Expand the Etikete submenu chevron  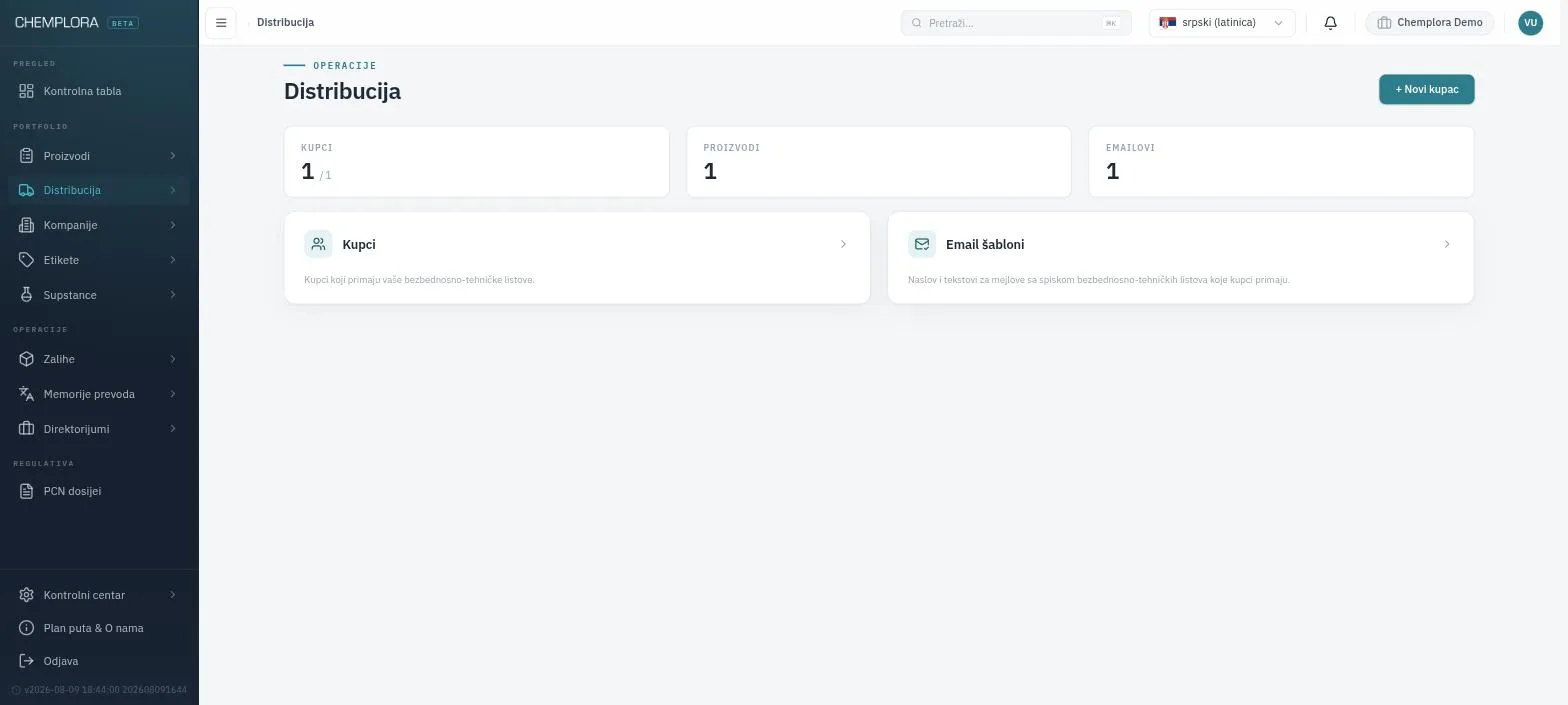[173, 260]
